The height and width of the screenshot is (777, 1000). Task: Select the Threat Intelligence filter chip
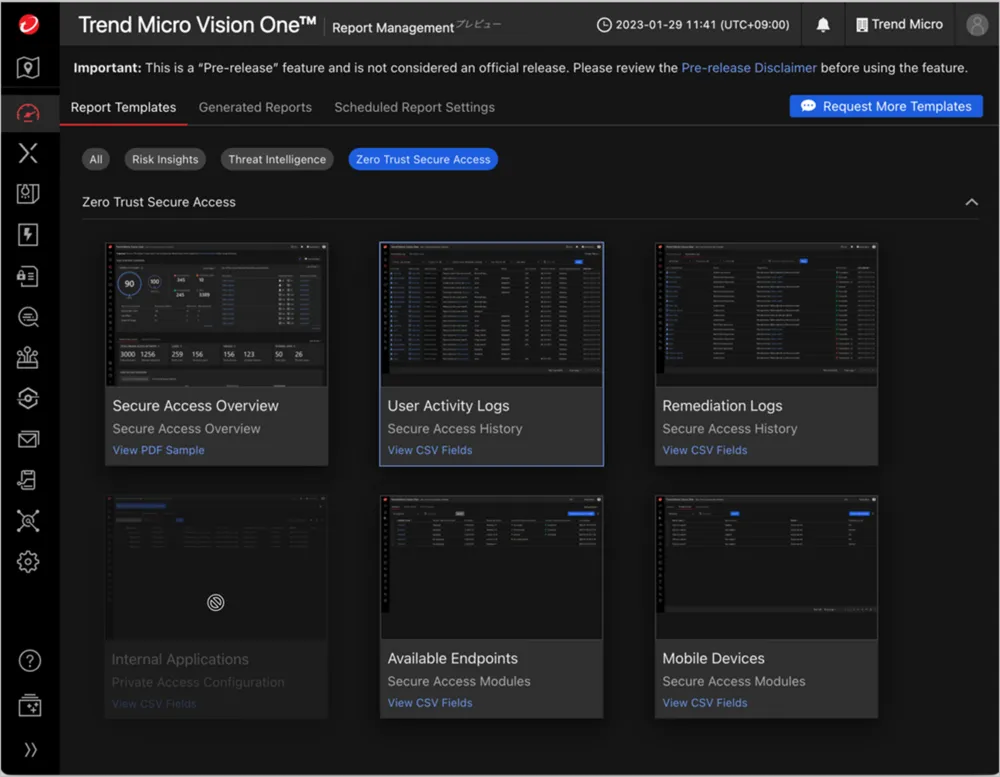point(277,159)
